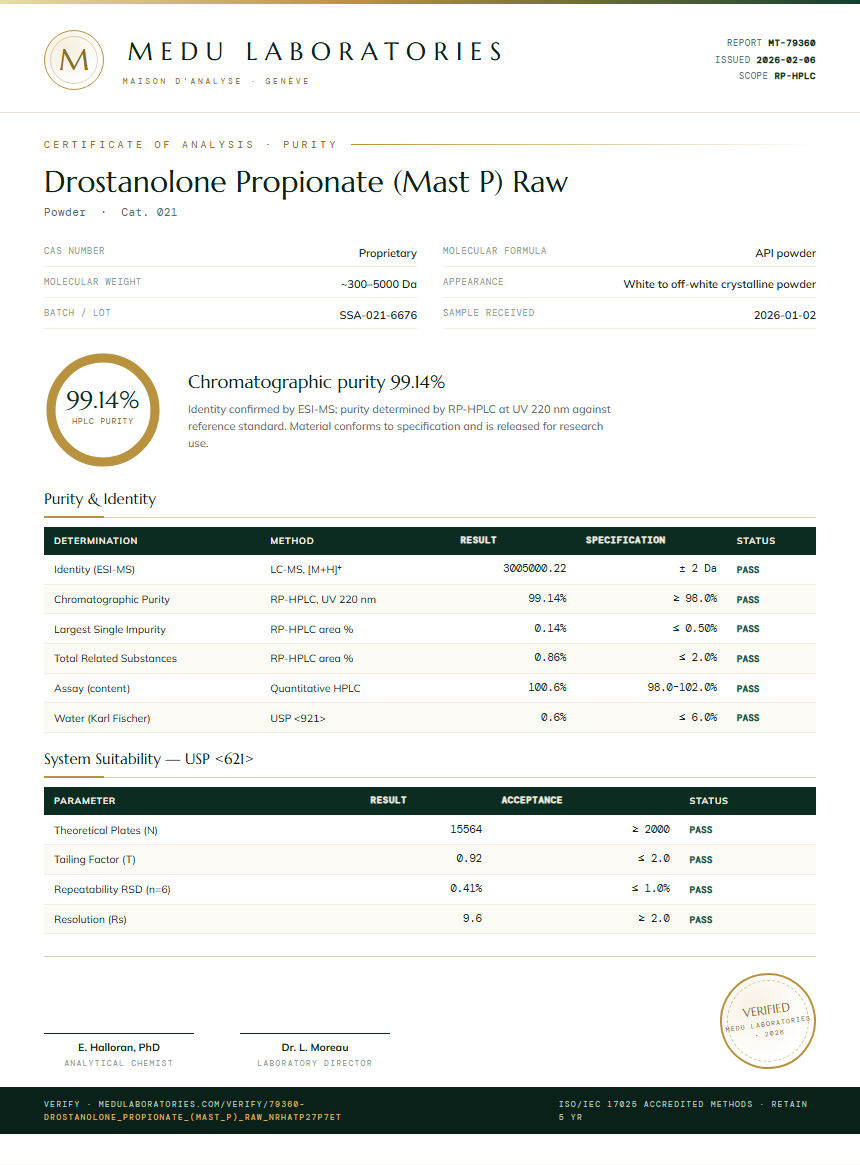Select the CAS number value Proprietary
Viewport: 860px width, 1165px height.
point(387,253)
